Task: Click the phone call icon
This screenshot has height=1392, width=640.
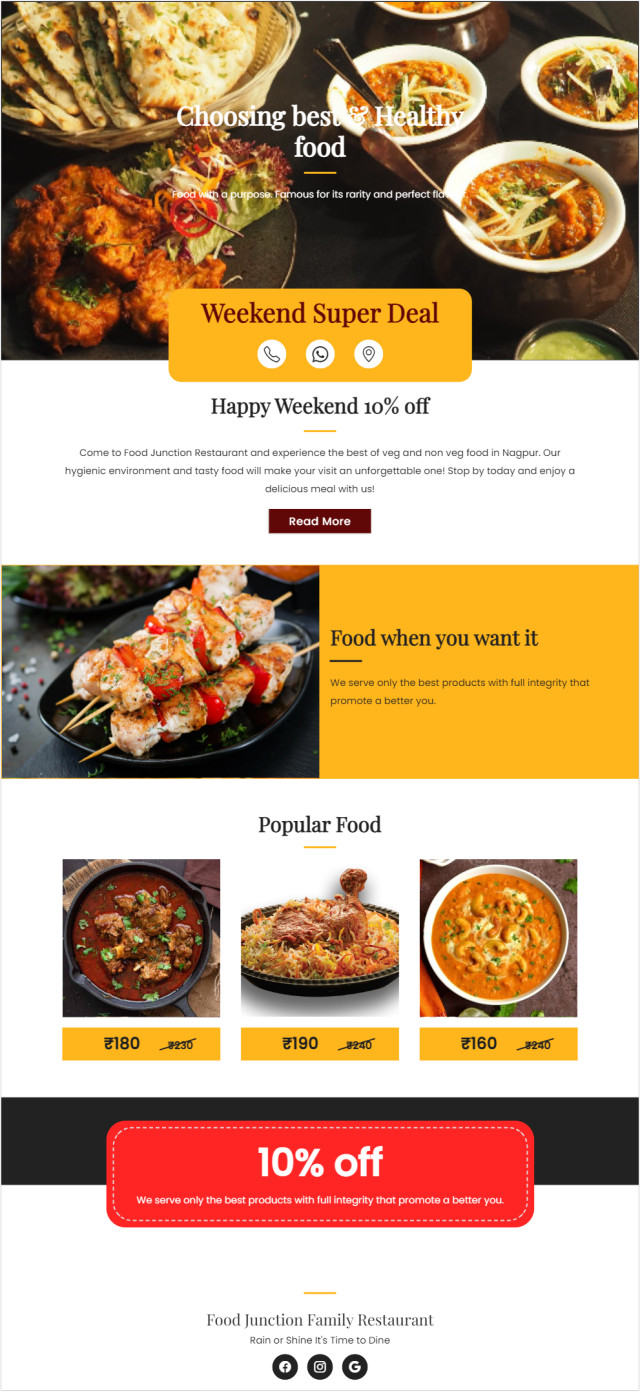Action: (x=272, y=354)
